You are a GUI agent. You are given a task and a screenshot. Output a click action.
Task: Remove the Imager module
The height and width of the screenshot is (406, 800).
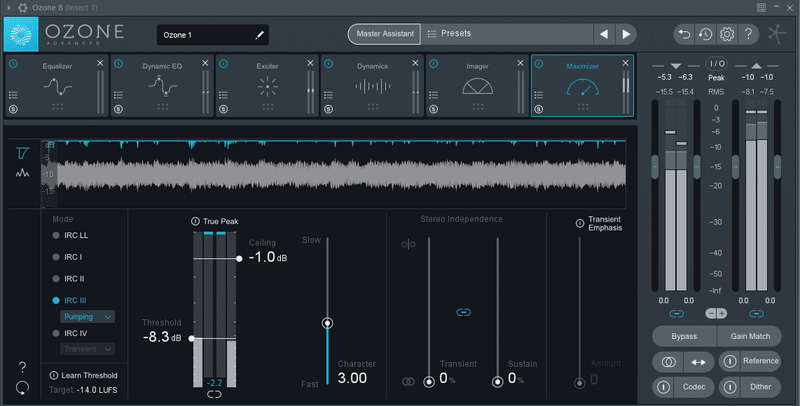[520, 63]
